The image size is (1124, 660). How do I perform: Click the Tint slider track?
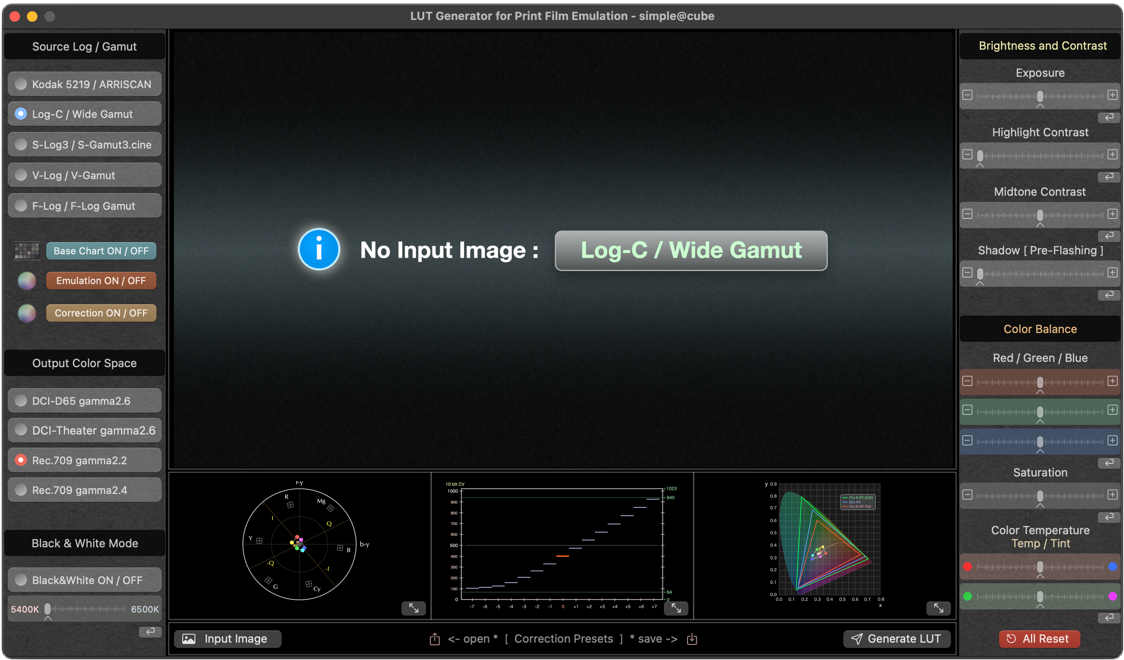1039,596
